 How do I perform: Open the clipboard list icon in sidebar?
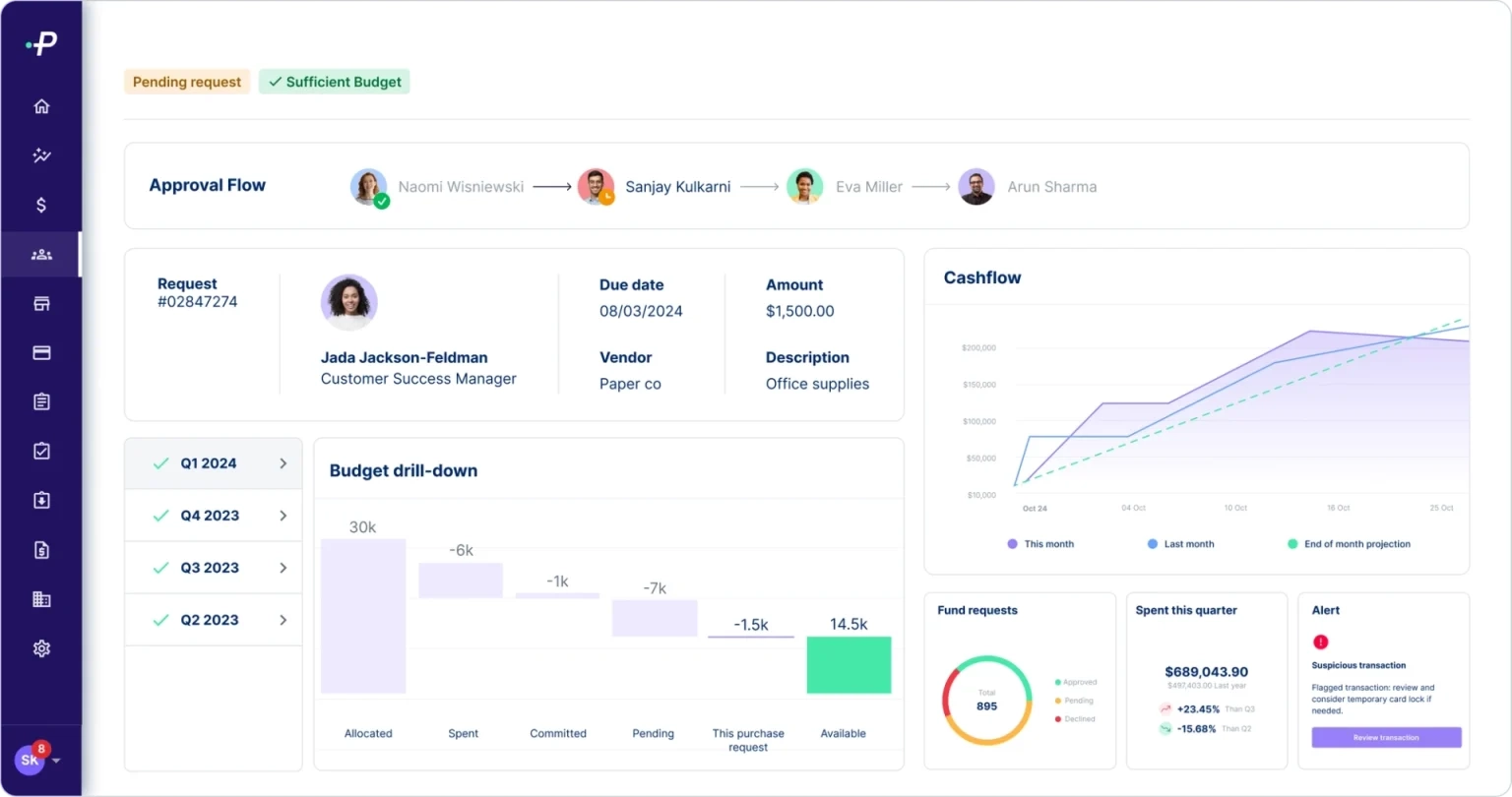[41, 401]
